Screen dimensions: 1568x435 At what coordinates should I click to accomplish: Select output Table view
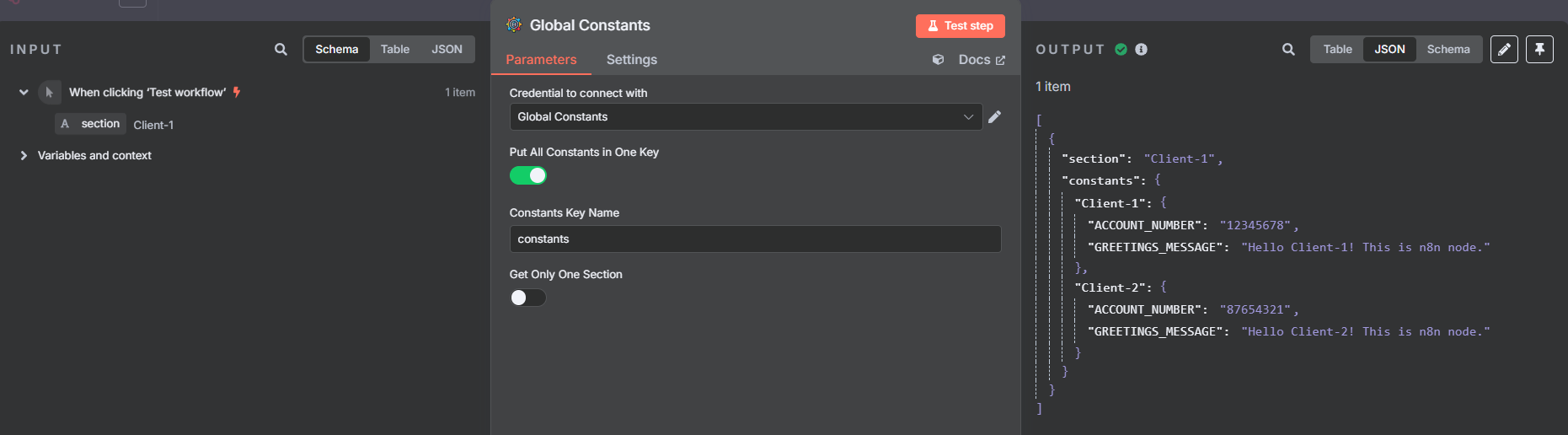[1337, 50]
